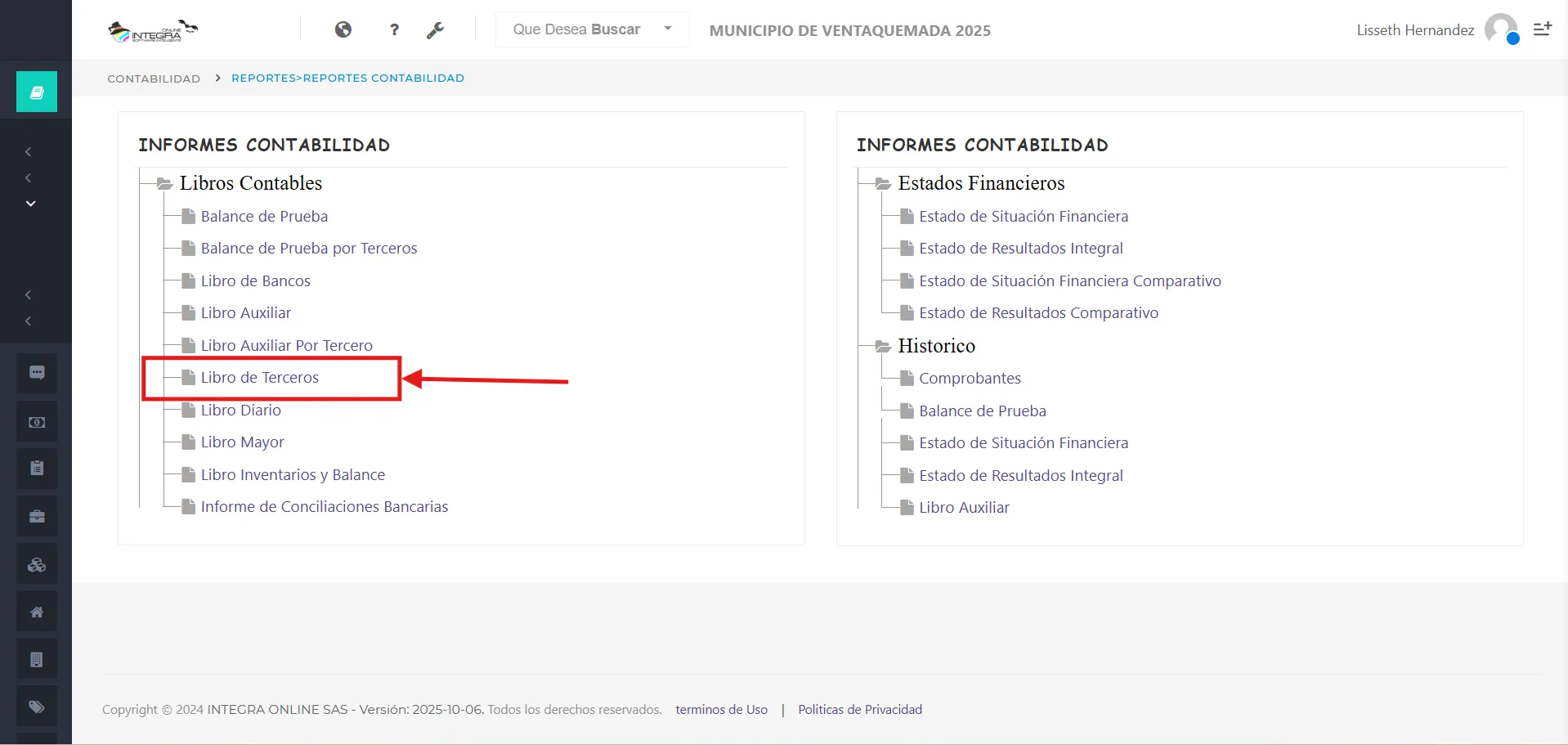This screenshot has height=745, width=1568.
Task: Open Informe de Conciliaciones Bancarias
Action: tap(324, 507)
